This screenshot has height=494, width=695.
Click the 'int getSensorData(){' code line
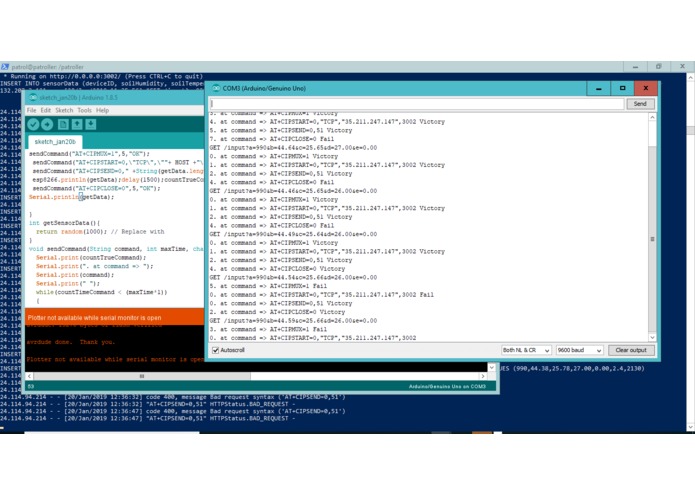(64, 223)
